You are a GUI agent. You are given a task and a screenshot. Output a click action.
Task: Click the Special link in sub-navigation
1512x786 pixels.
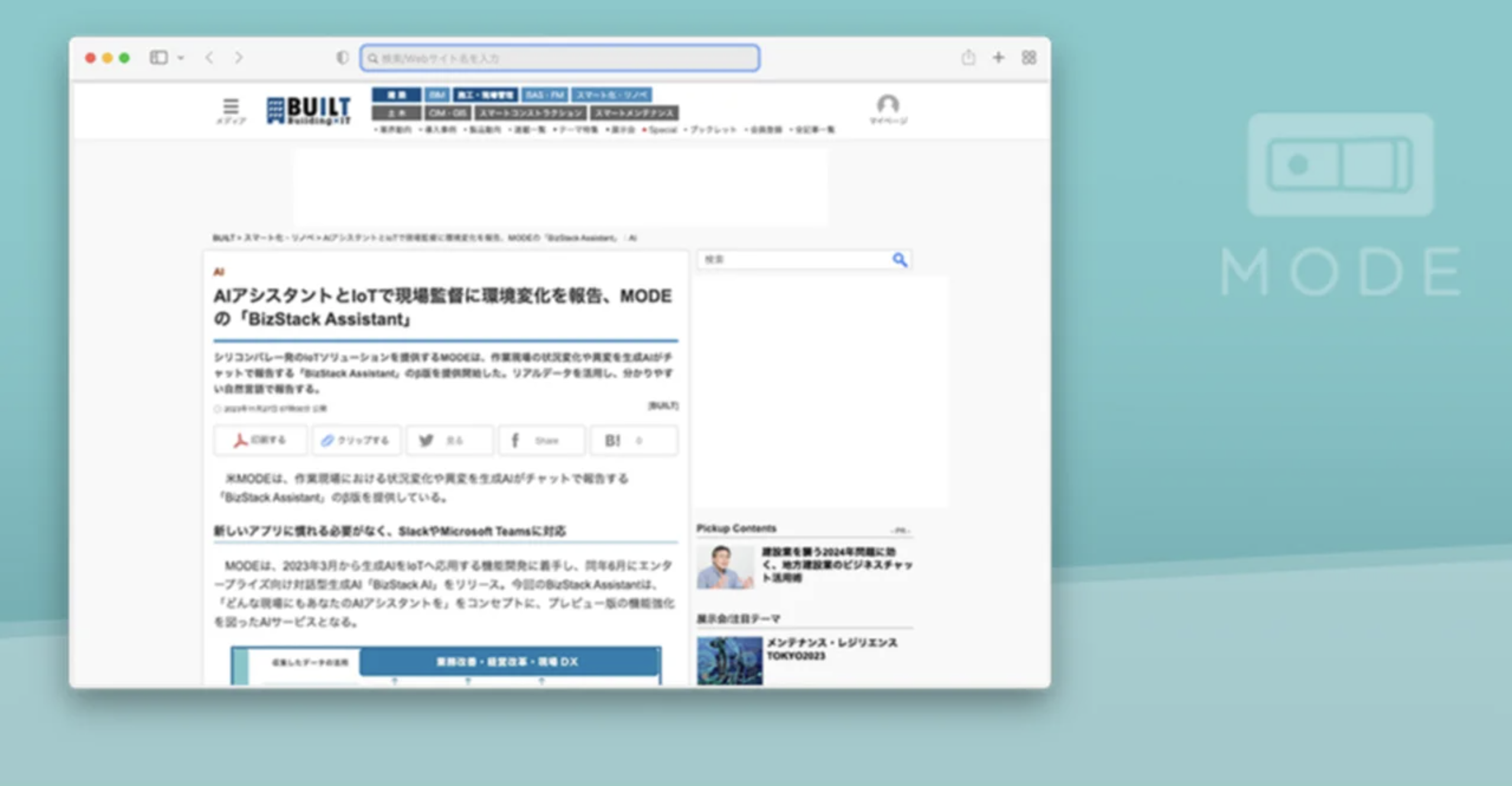661,129
